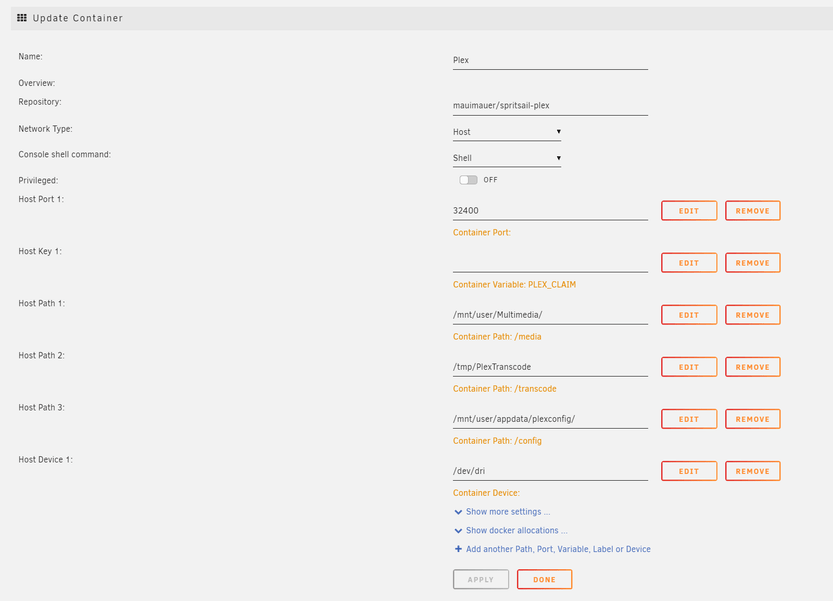
Task: Edit the /dev/dri device entry
Action: click(689, 471)
